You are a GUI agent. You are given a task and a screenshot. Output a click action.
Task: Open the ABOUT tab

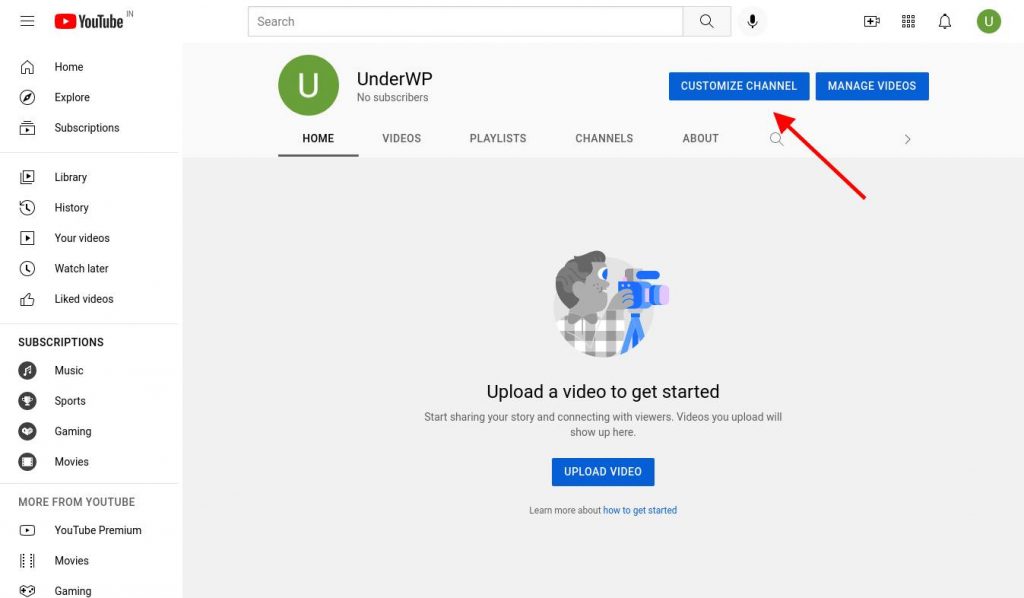click(700, 138)
